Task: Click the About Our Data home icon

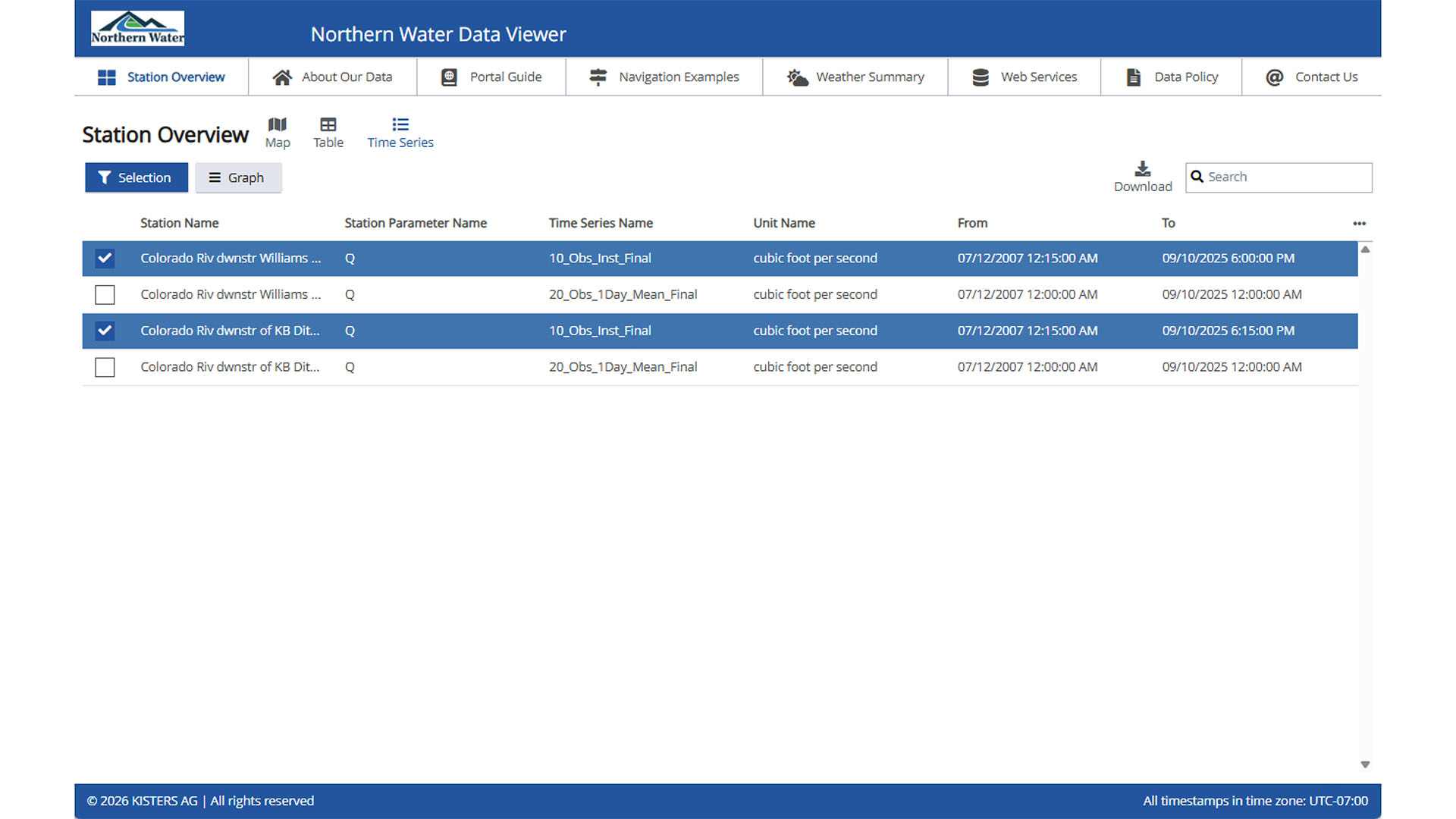Action: [x=282, y=77]
